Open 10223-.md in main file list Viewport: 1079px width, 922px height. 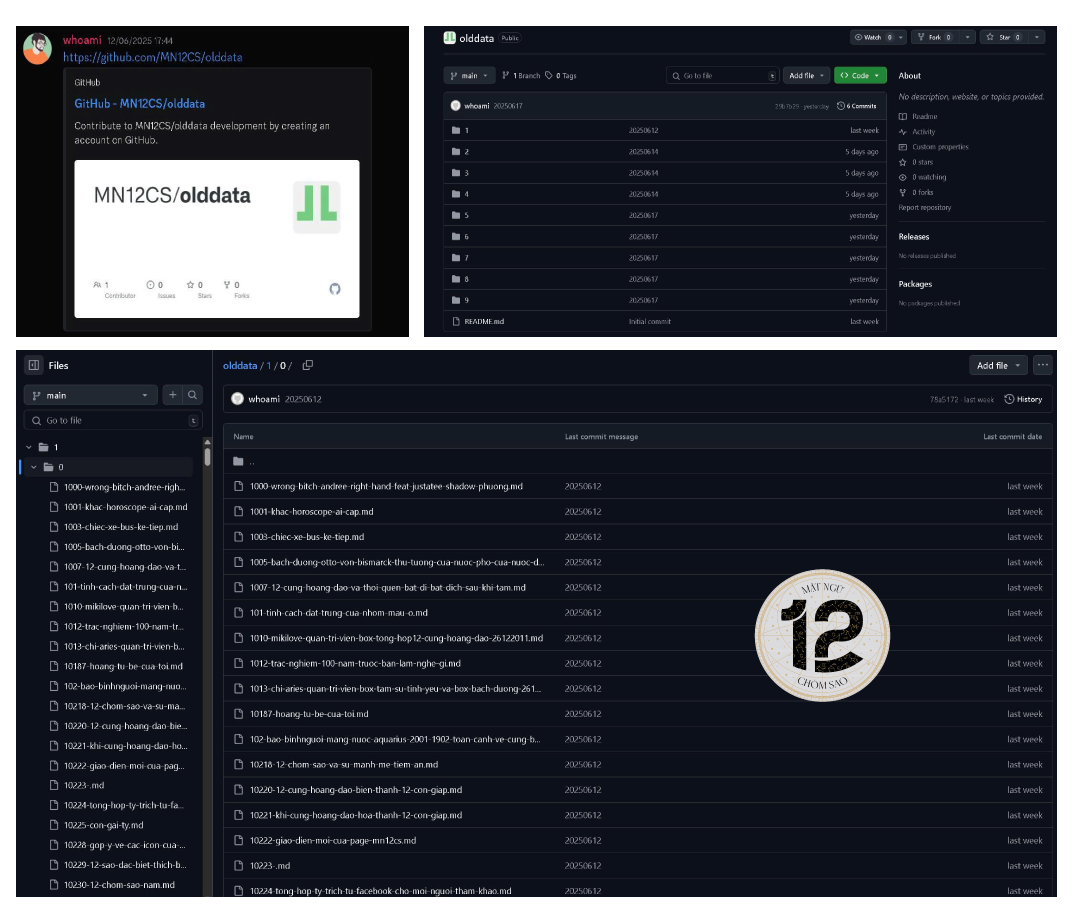(270, 866)
